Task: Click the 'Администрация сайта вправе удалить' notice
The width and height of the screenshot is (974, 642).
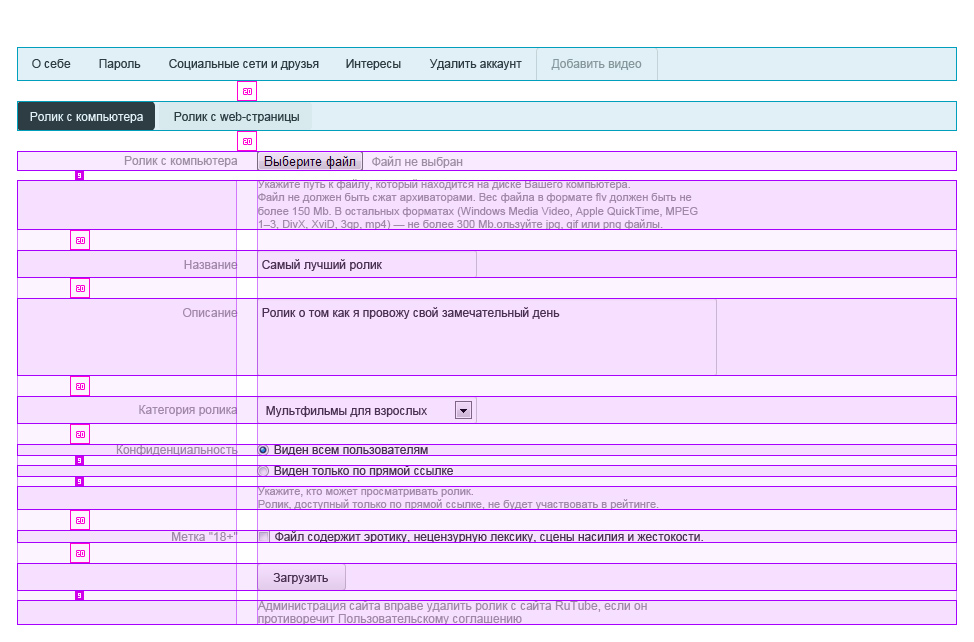Action: pyautogui.click(x=453, y=612)
